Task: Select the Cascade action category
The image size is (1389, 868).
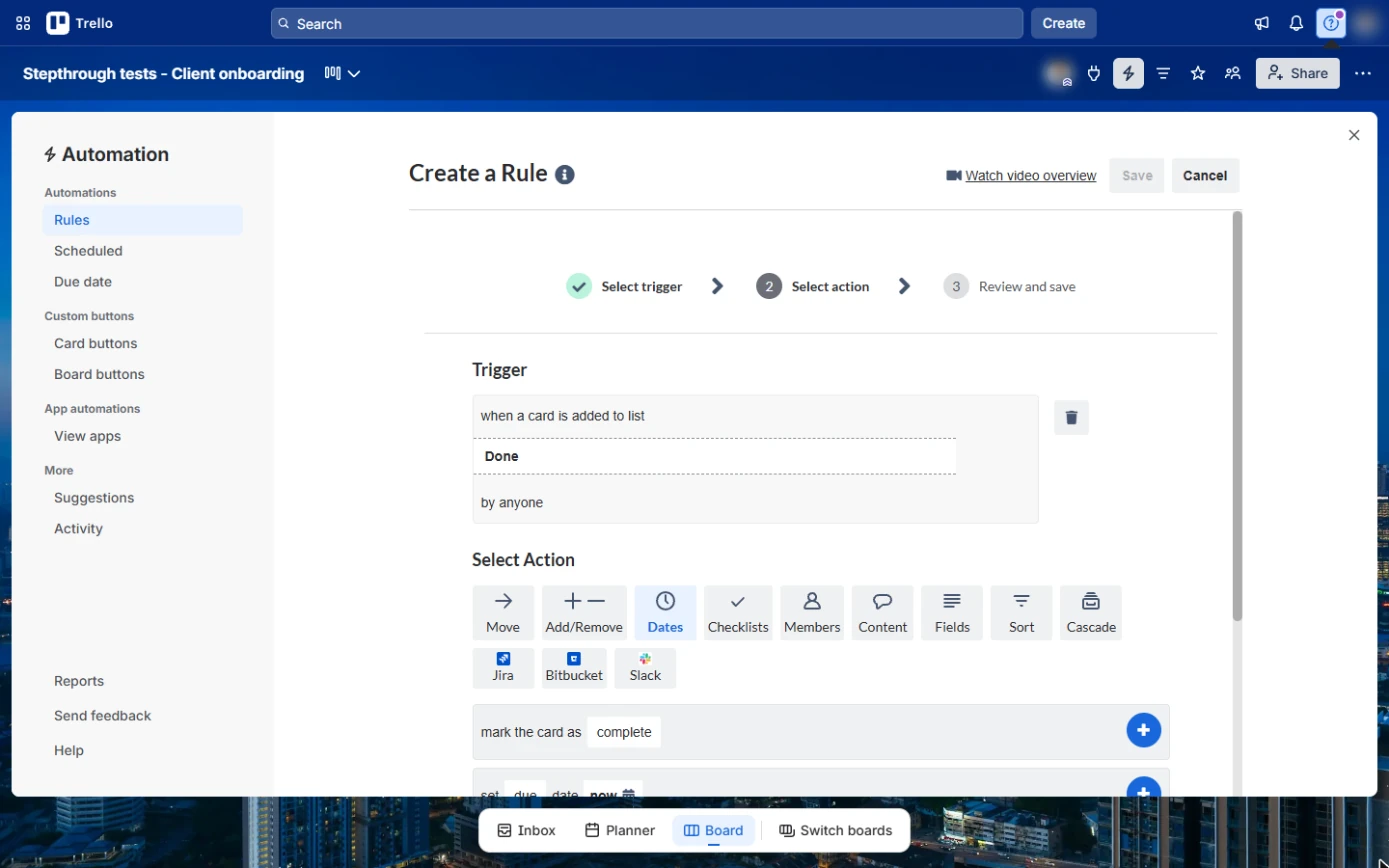Action: [x=1091, y=613]
